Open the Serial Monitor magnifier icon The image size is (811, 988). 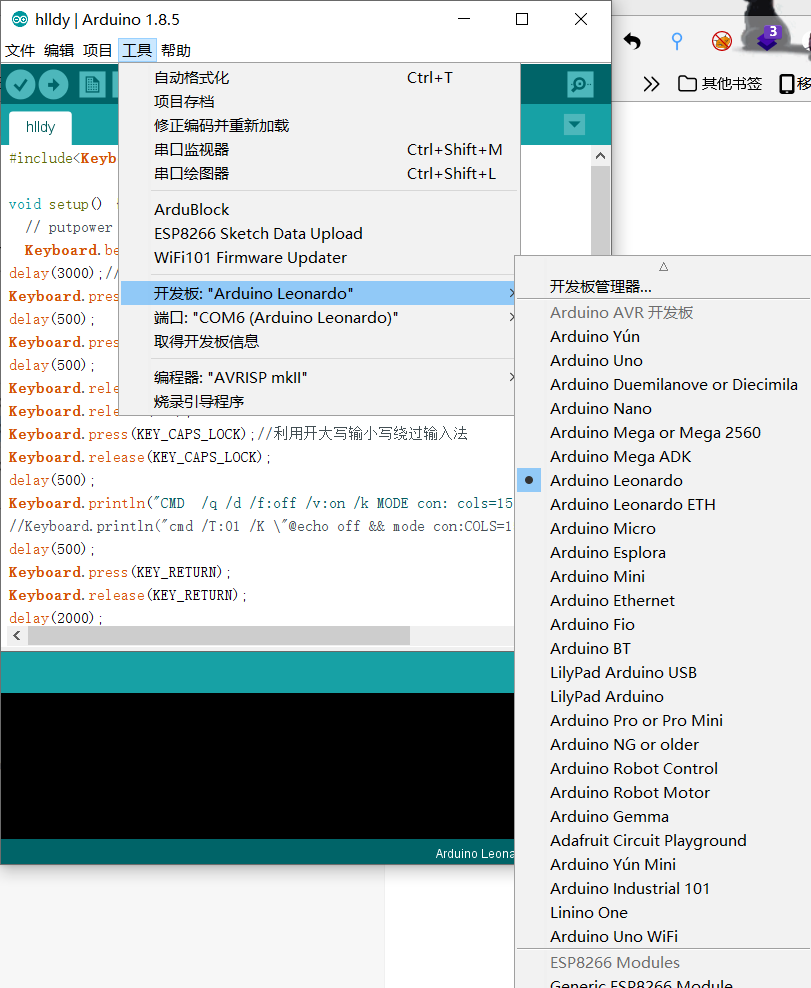[x=580, y=84]
